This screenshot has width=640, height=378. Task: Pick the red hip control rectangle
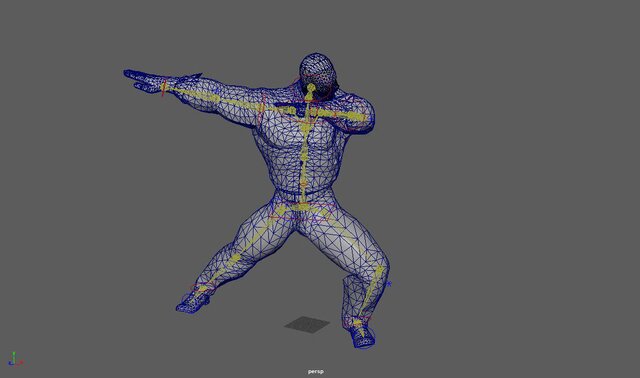[302, 211]
